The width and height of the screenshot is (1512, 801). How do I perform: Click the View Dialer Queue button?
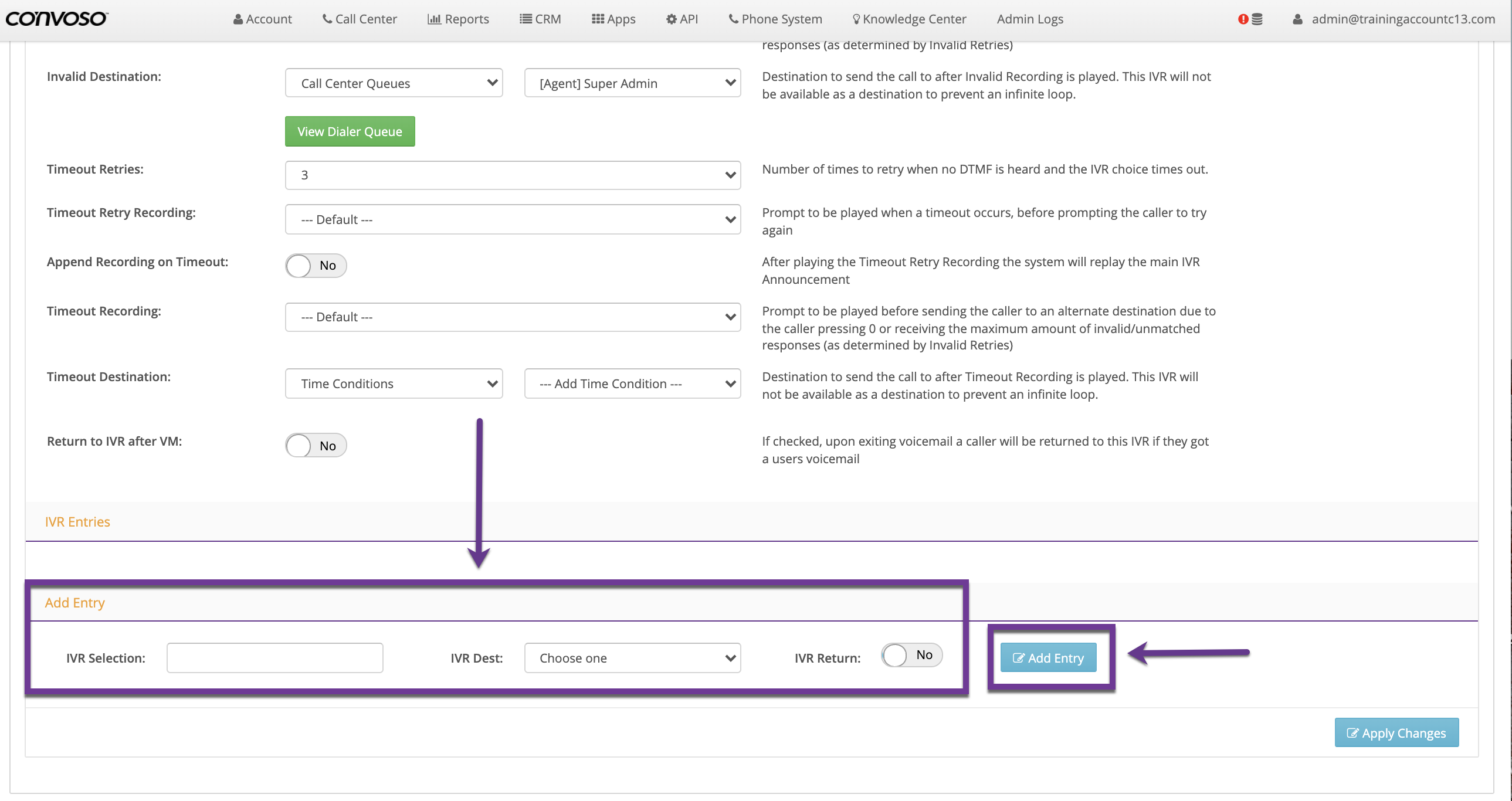pos(350,131)
